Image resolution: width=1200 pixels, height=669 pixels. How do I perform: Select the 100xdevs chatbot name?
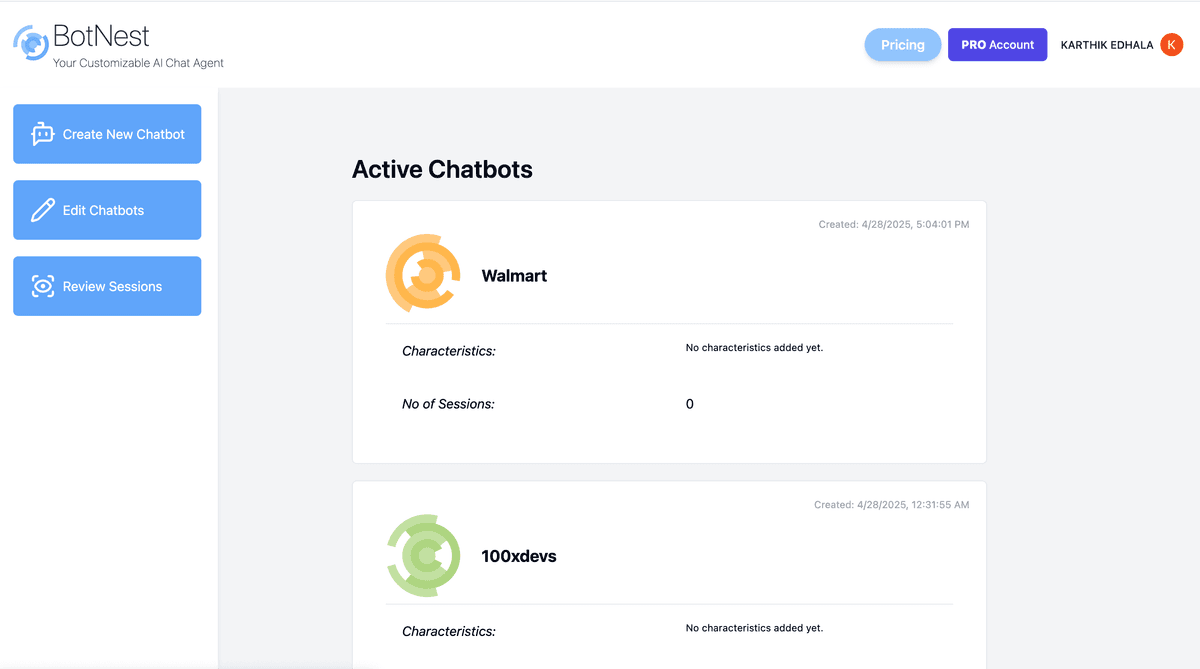pyautogui.click(x=519, y=556)
